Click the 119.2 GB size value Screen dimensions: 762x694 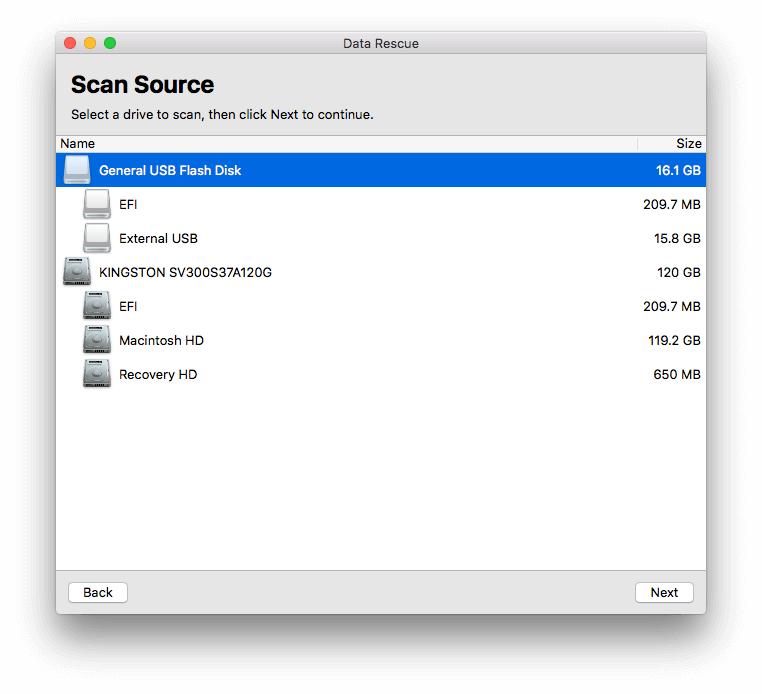click(x=675, y=341)
